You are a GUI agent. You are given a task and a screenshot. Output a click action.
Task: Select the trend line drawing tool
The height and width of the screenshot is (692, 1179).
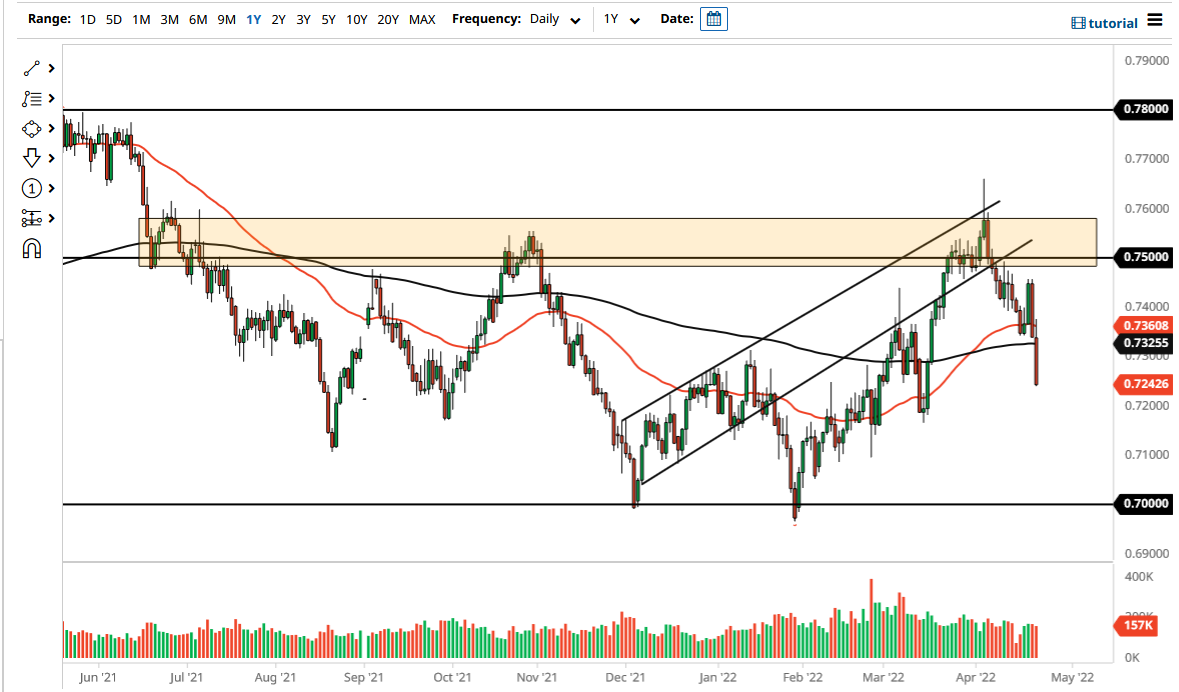(x=30, y=68)
